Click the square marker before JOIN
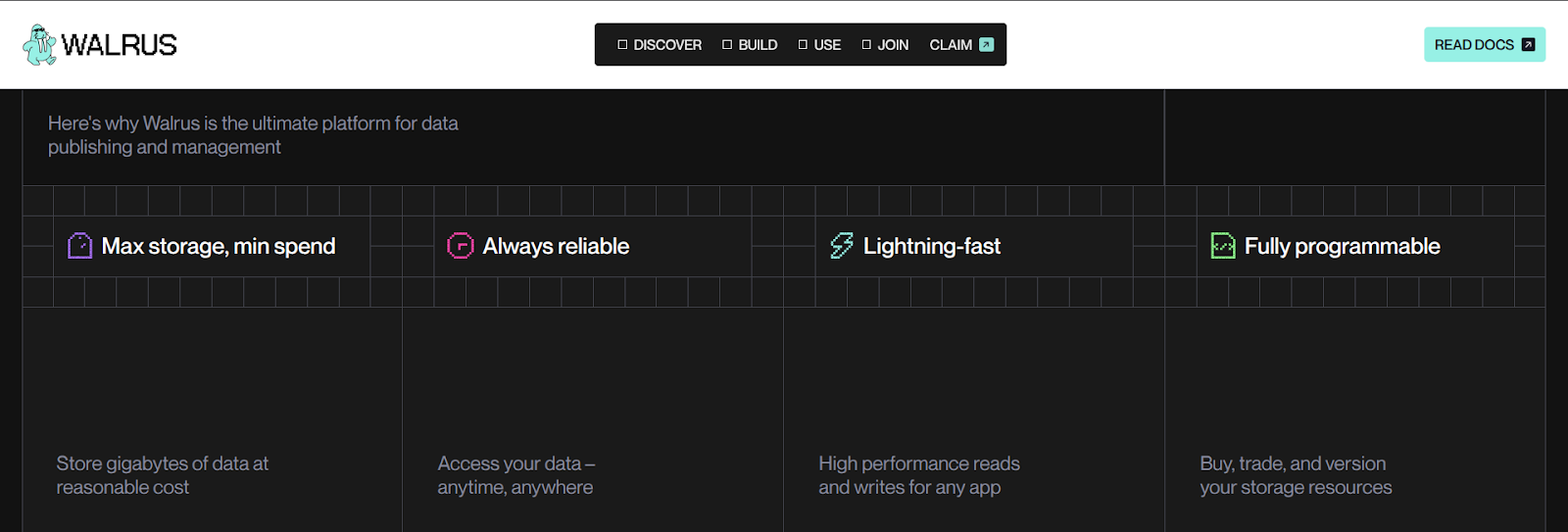The width and height of the screenshot is (1568, 532). coord(866,45)
